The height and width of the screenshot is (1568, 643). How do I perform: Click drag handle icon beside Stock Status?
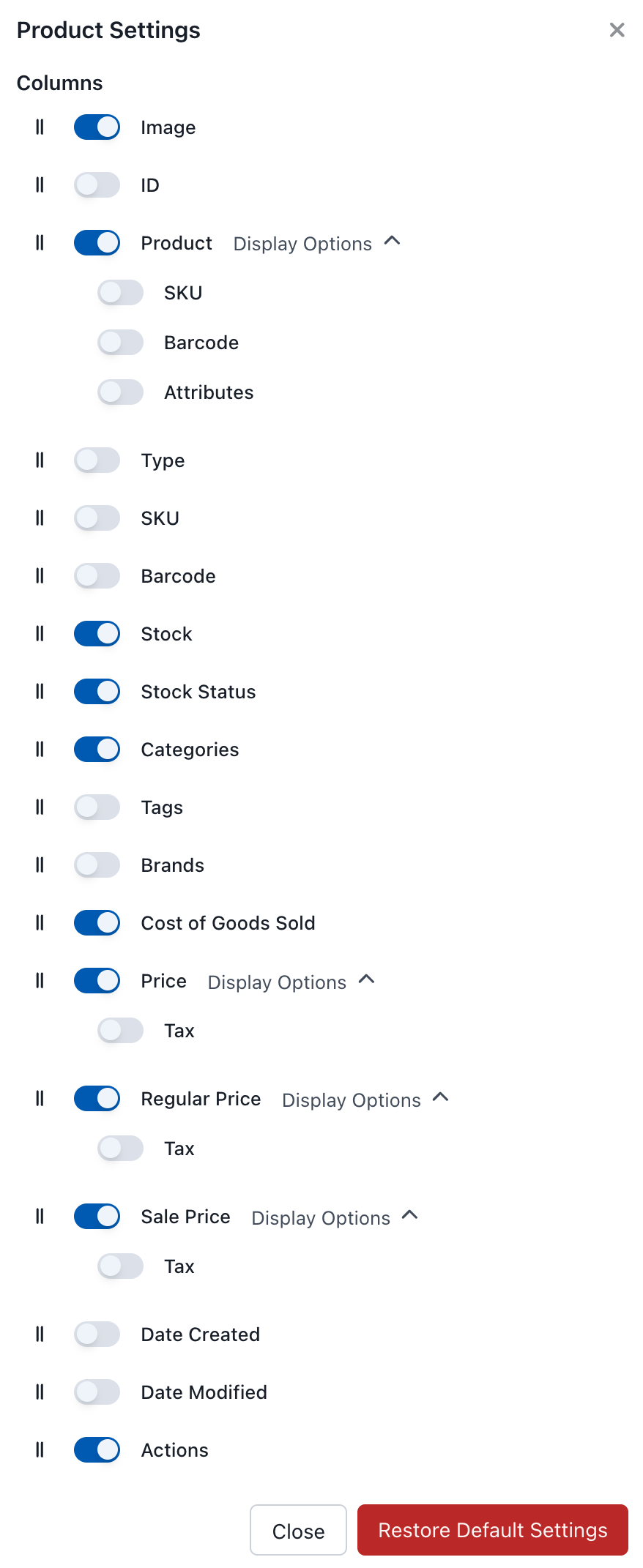click(40, 692)
